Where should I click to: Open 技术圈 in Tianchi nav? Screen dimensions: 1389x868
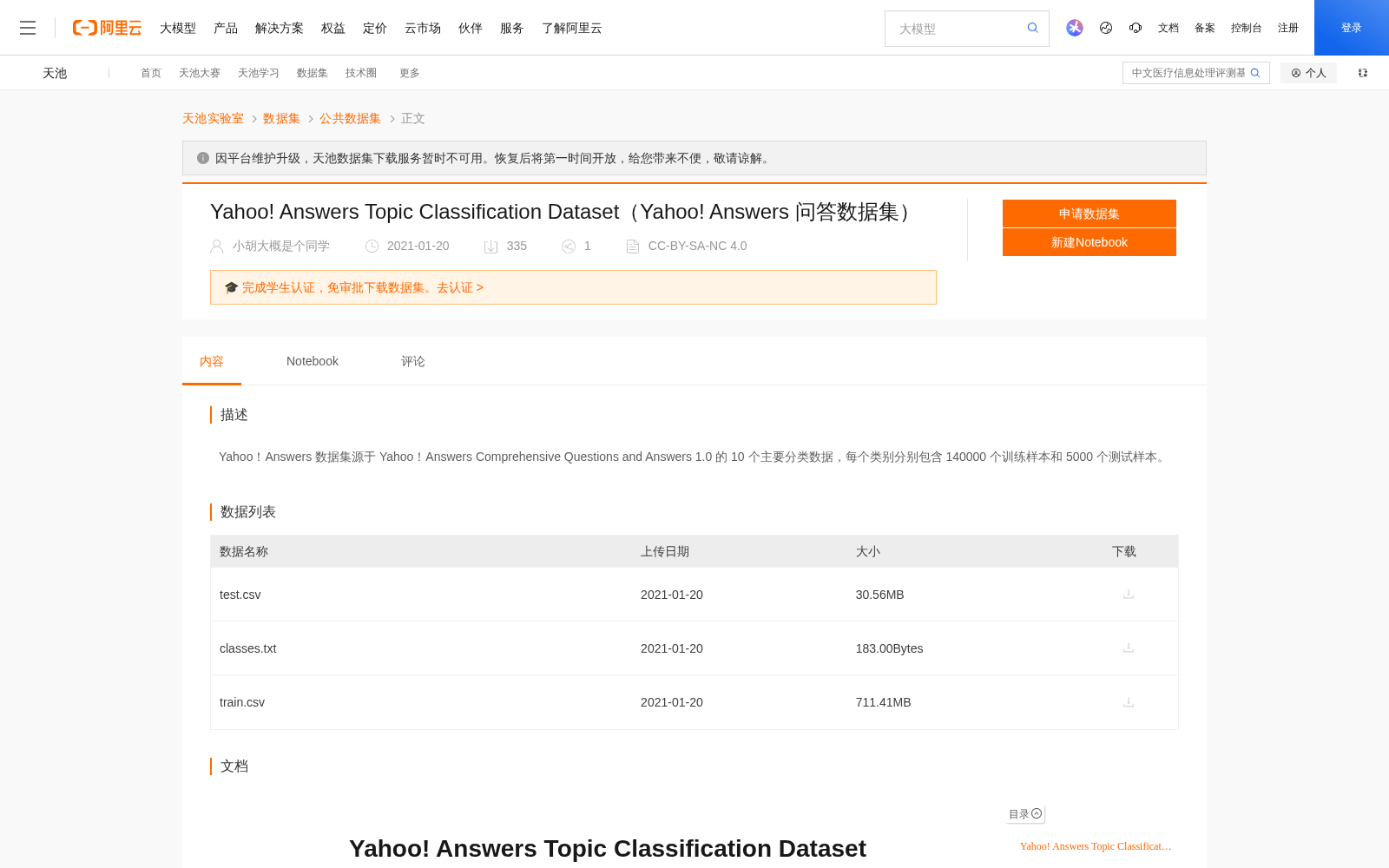(361, 73)
